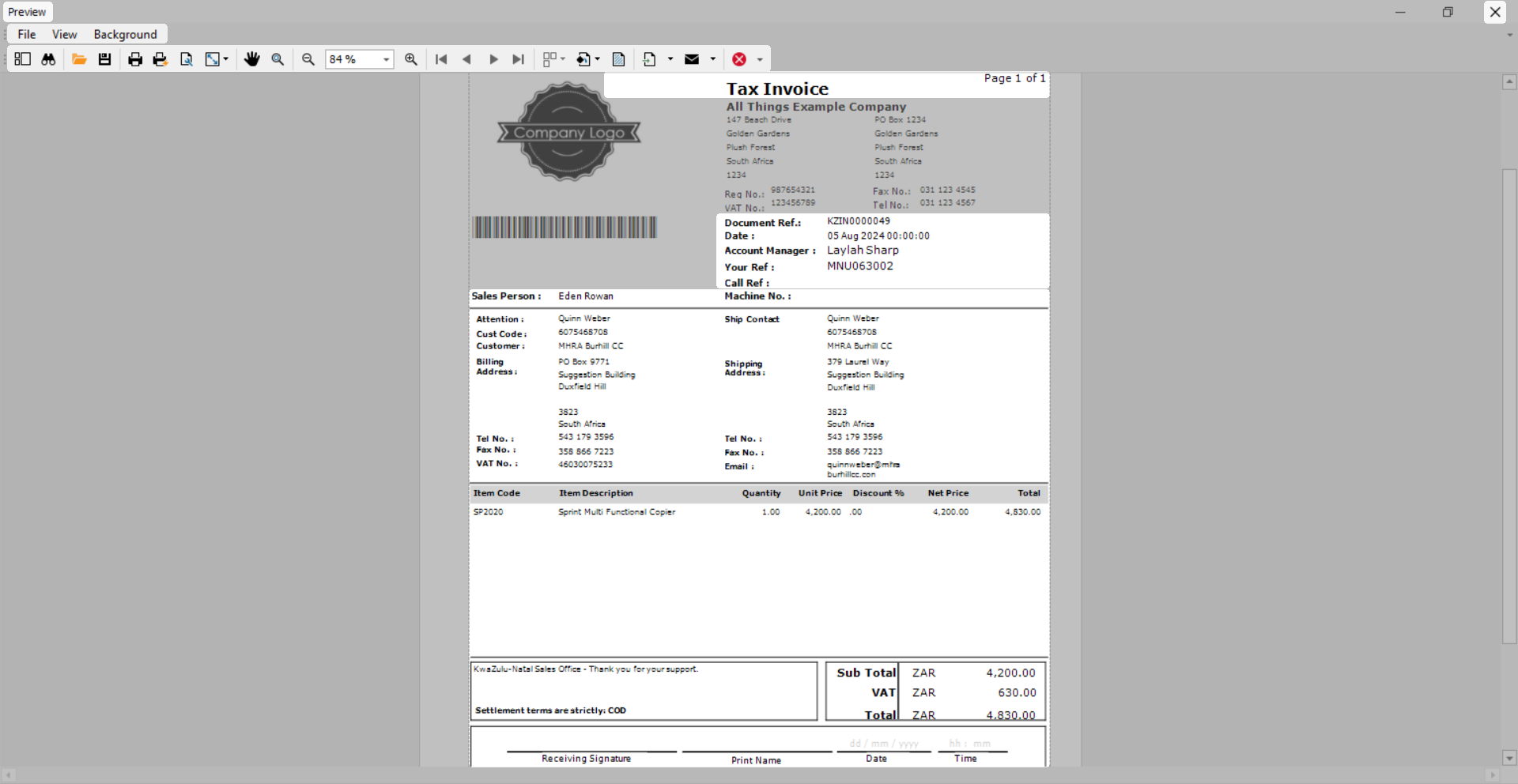Click the Settlement terms COD text

pyautogui.click(x=550, y=710)
